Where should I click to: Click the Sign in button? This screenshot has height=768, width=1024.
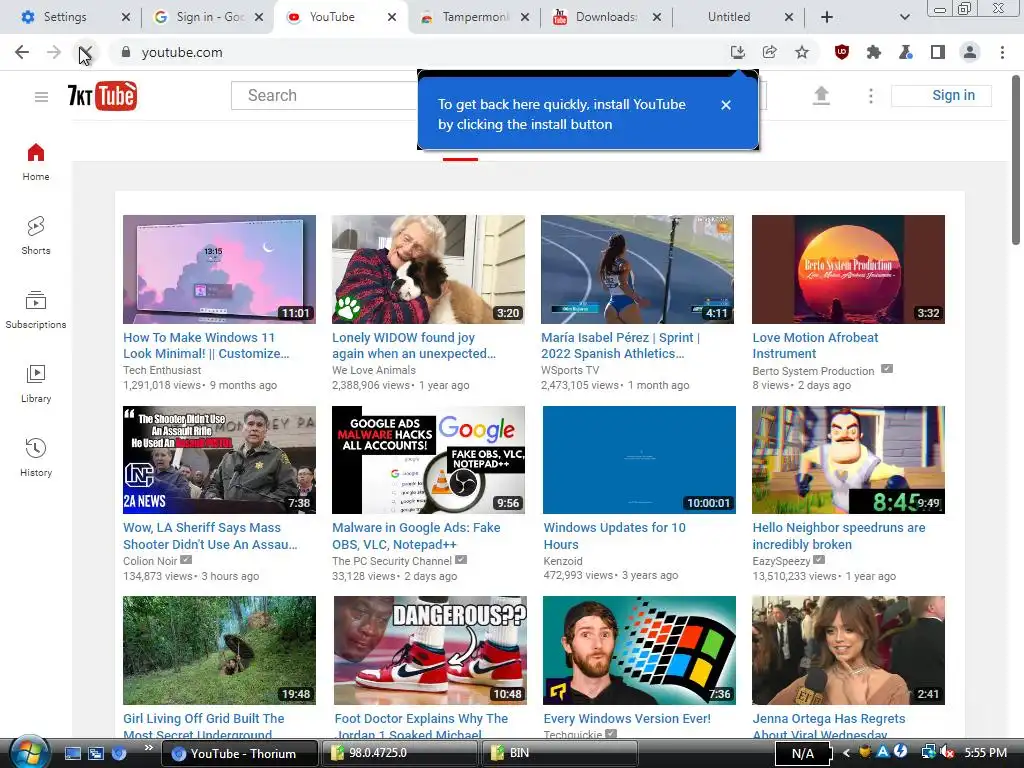pyautogui.click(x=941, y=95)
